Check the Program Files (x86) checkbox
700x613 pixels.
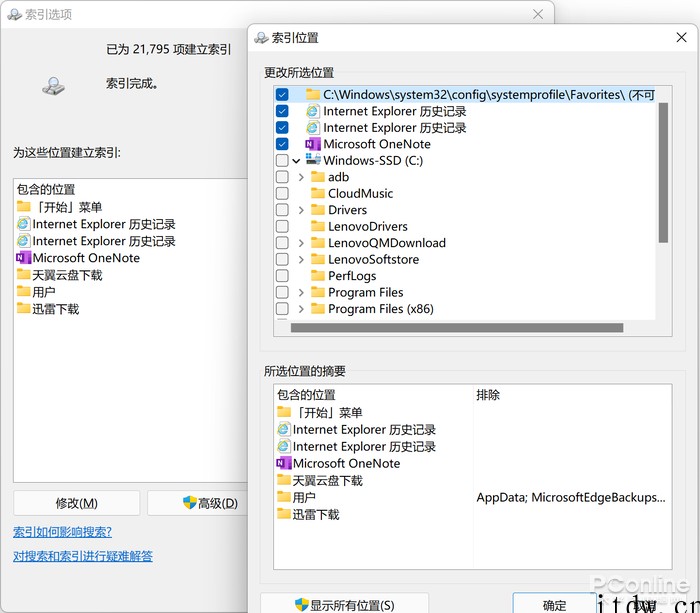tap(282, 309)
